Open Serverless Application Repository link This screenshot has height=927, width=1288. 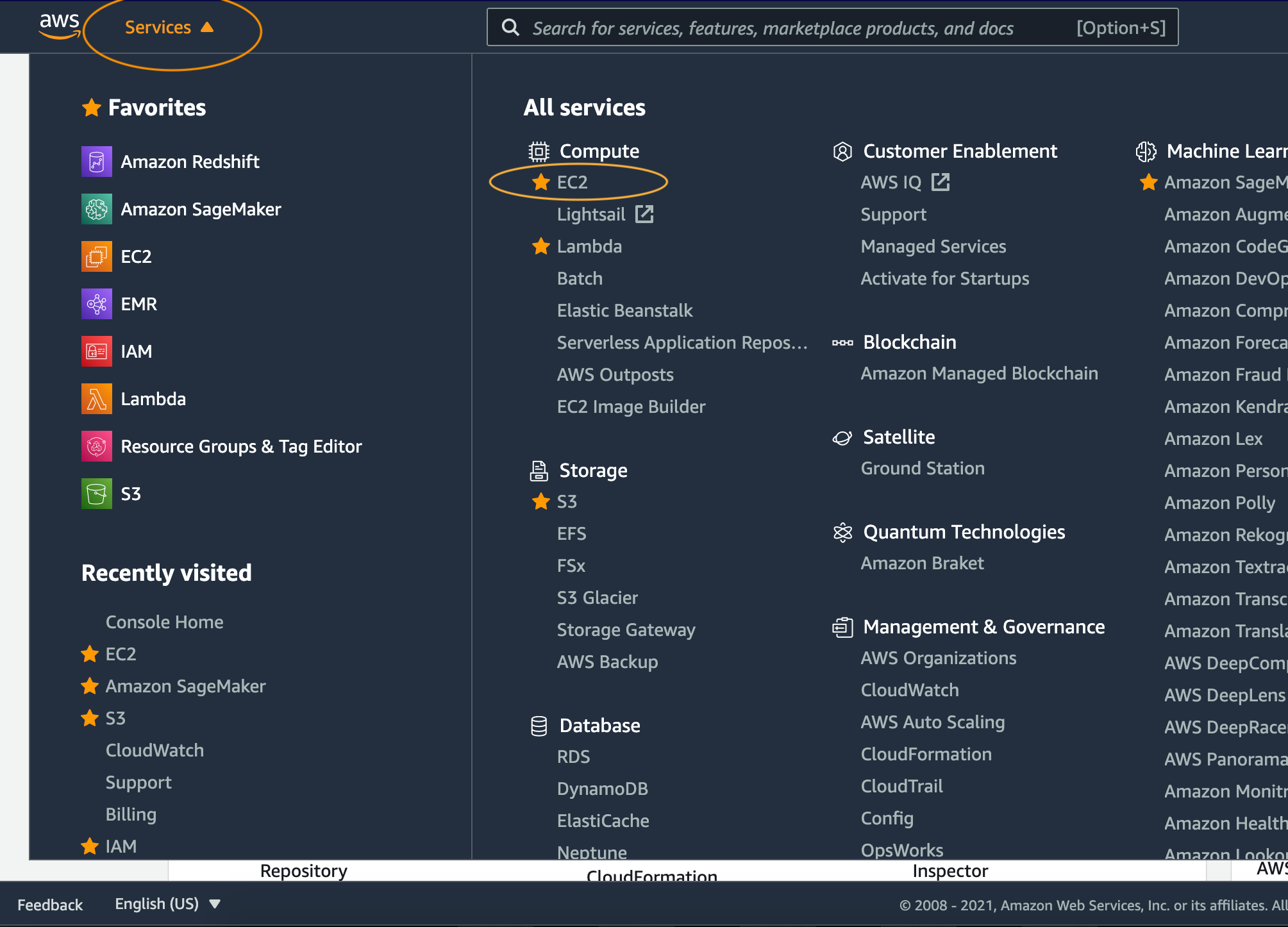pyautogui.click(x=682, y=342)
